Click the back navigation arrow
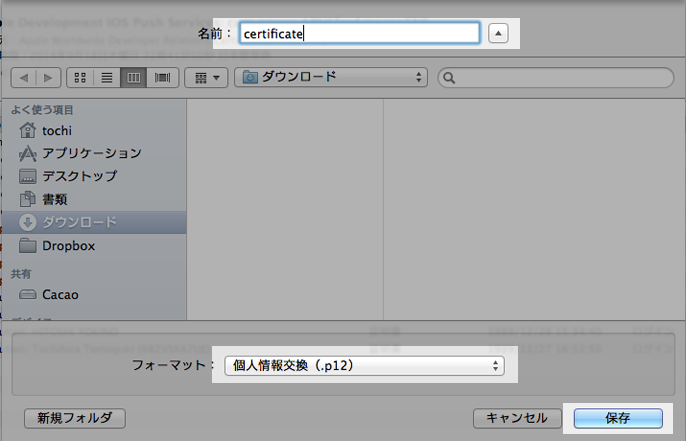 point(24,78)
